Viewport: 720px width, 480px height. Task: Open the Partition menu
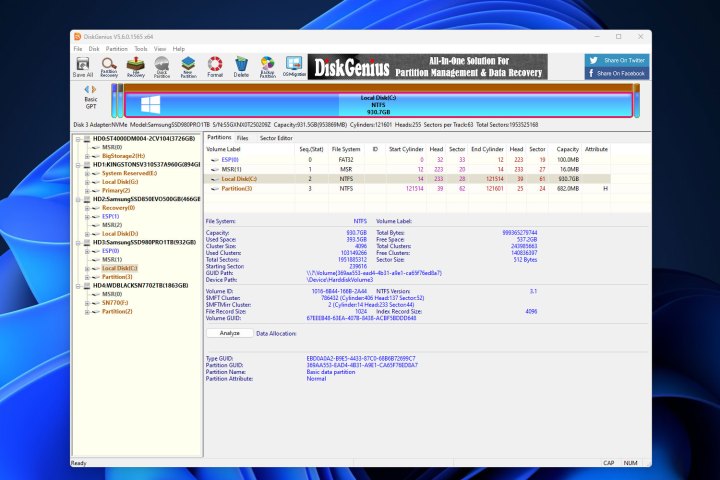pyautogui.click(x=117, y=48)
